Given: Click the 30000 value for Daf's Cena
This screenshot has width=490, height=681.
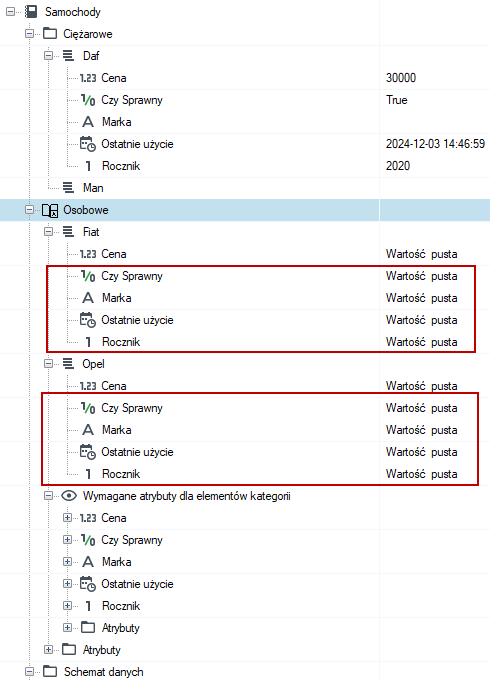Looking at the screenshot, I should (x=401, y=78).
